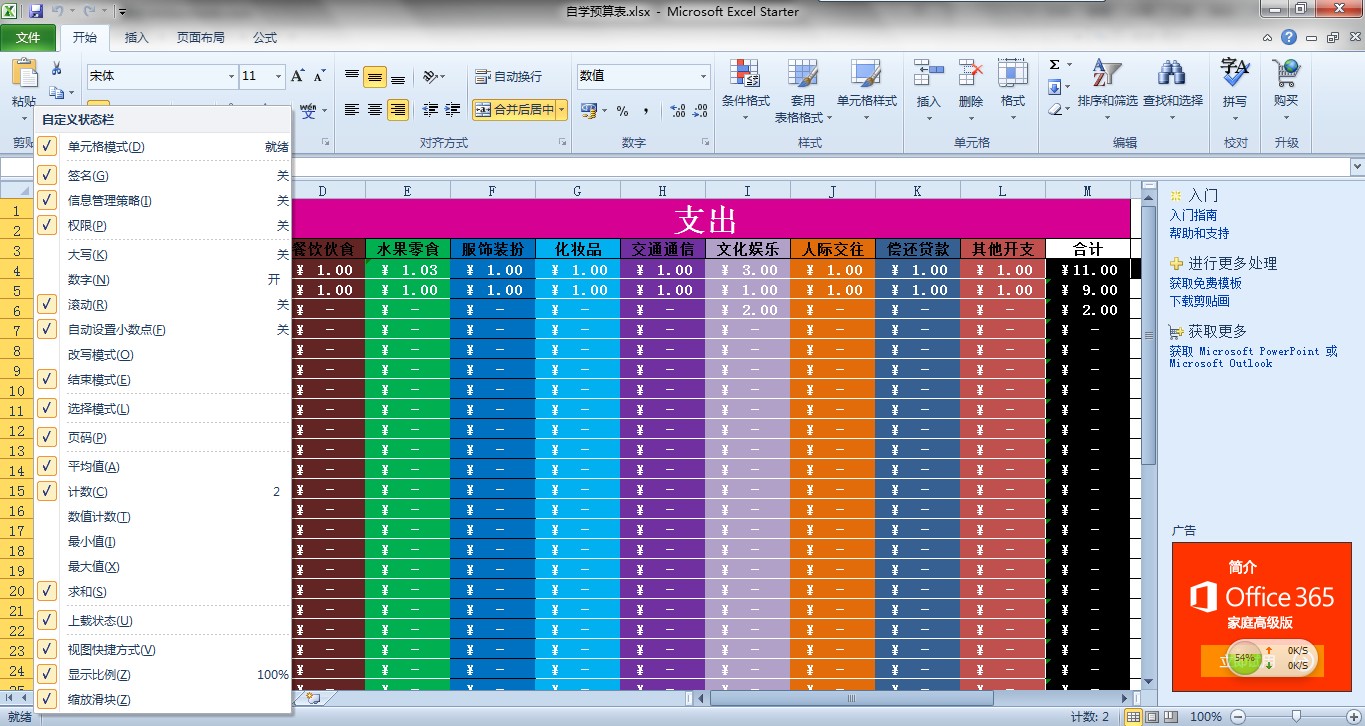Click the 格式 cell format icon

(x=1013, y=75)
